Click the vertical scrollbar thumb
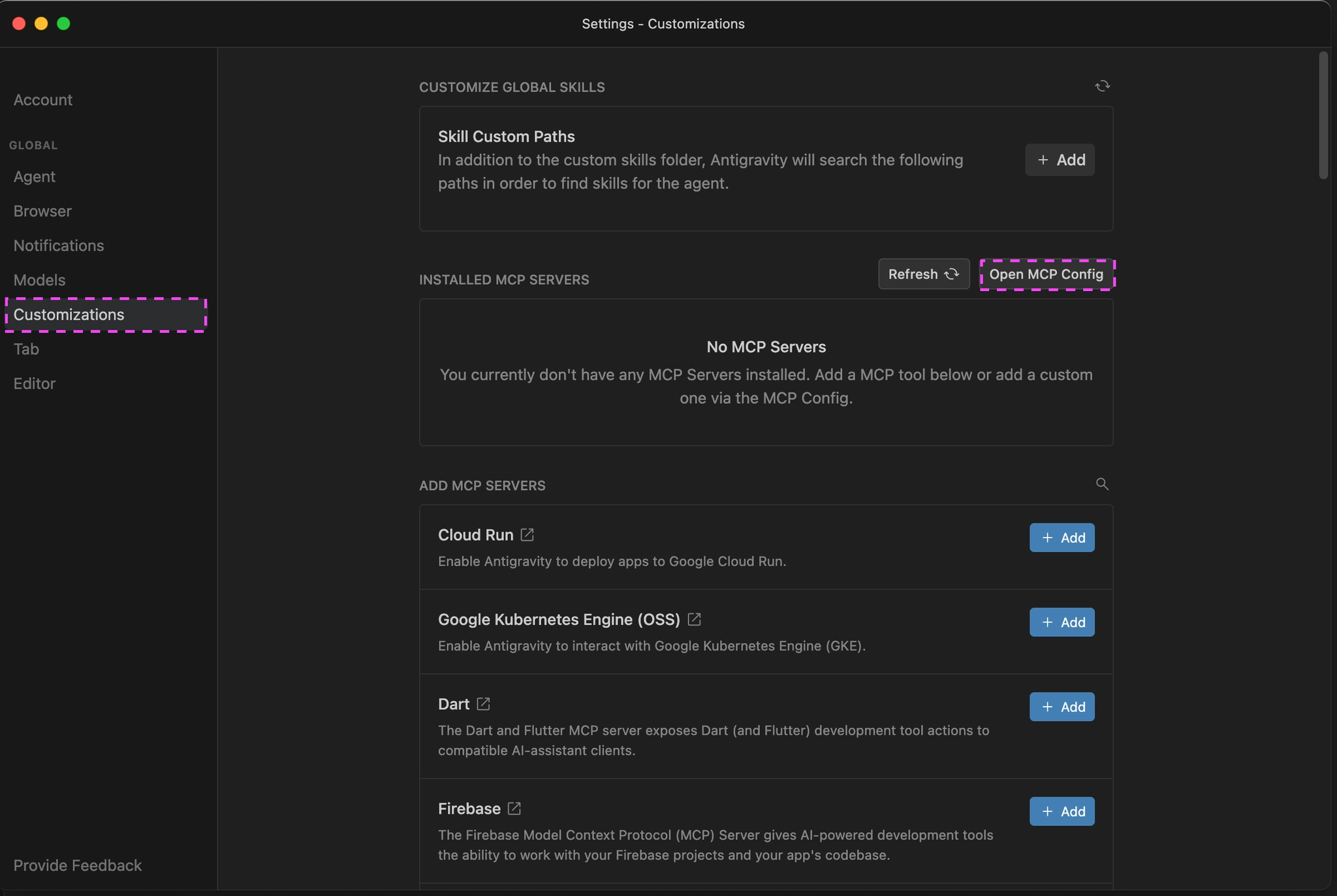Image resolution: width=1337 pixels, height=896 pixels. (x=1323, y=116)
